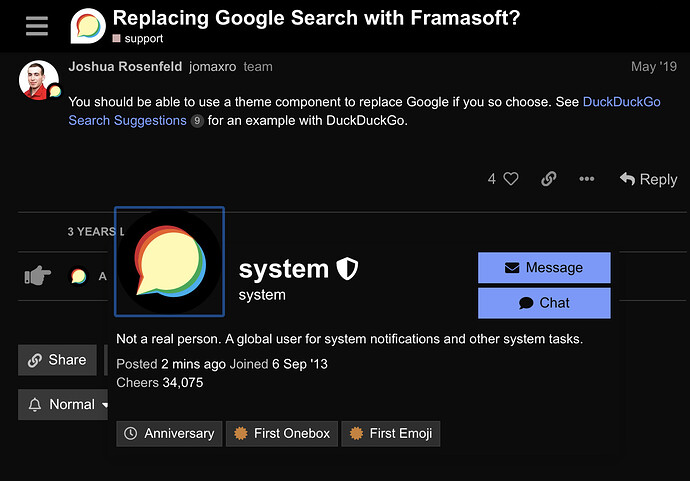The height and width of the screenshot is (481, 690).
Task: Open the First Onebox badge
Action: coord(282,433)
